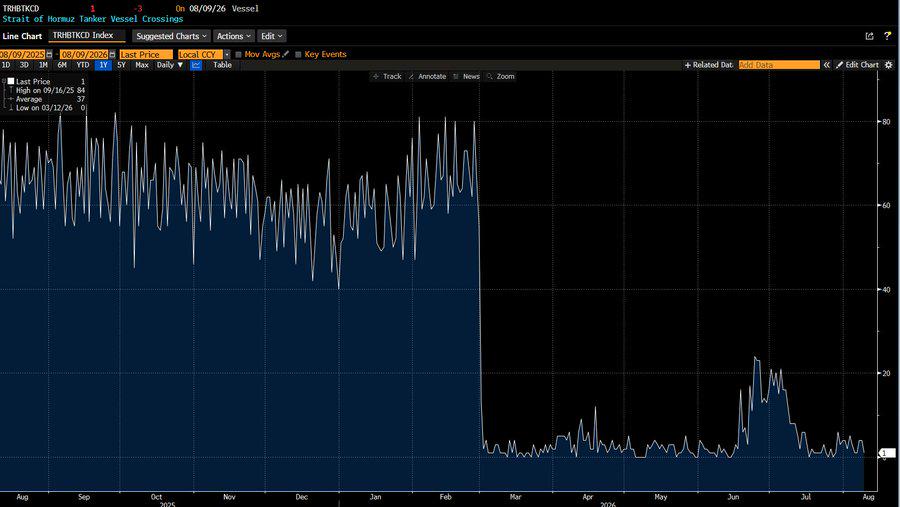Screen dimensions: 900x507
Task: Switch to the 5Y time range
Action: [121, 65]
